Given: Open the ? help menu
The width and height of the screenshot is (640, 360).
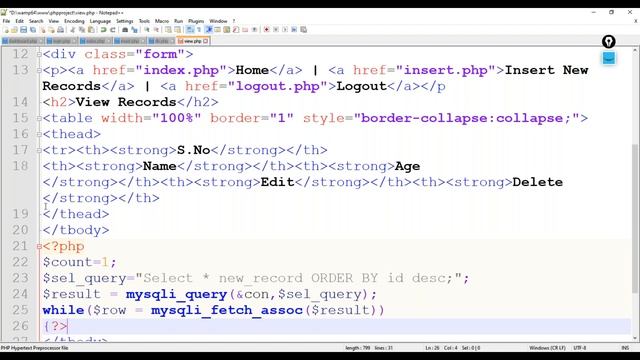Looking at the screenshot, I should coord(234,21).
